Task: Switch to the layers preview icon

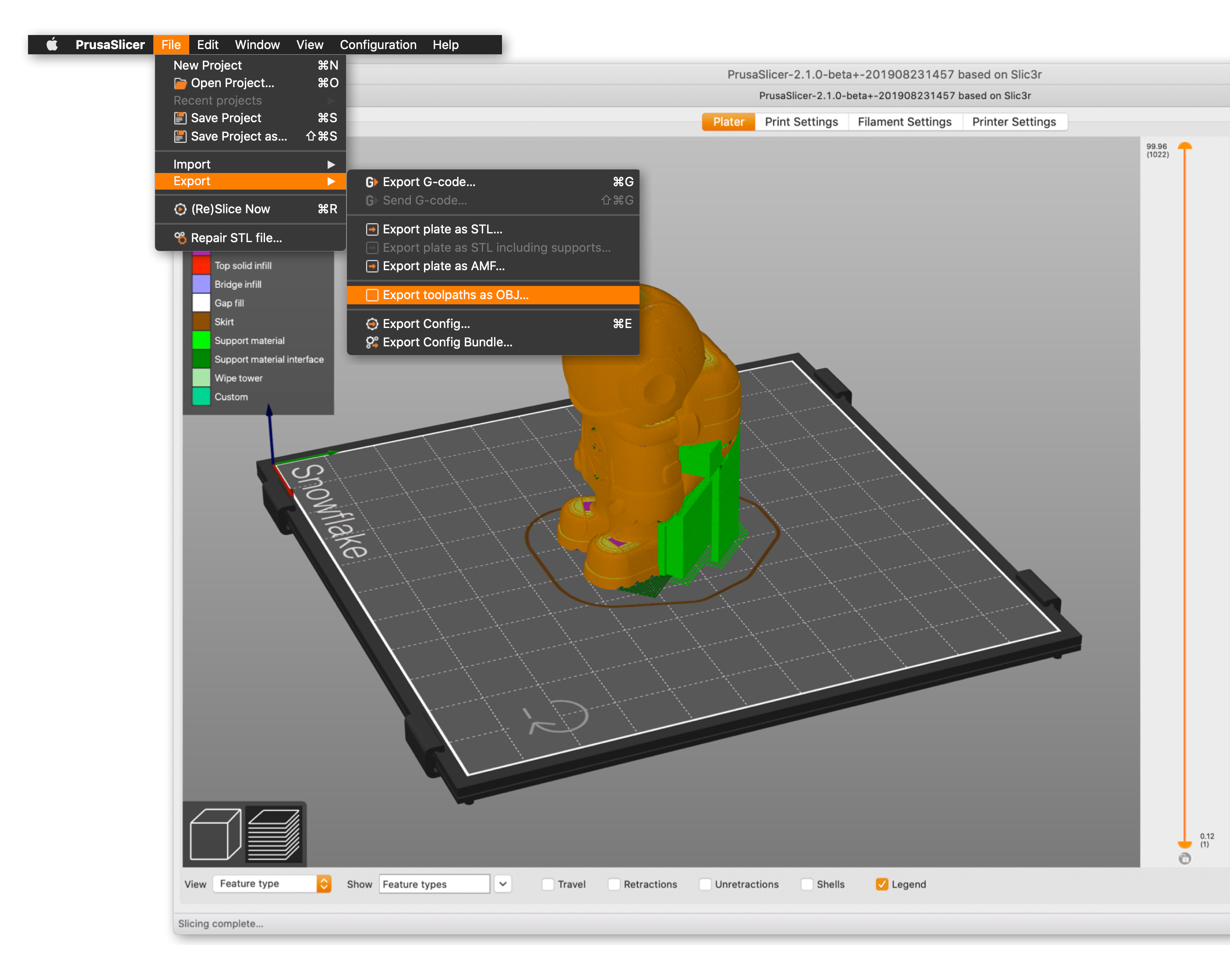Action: pyautogui.click(x=274, y=833)
